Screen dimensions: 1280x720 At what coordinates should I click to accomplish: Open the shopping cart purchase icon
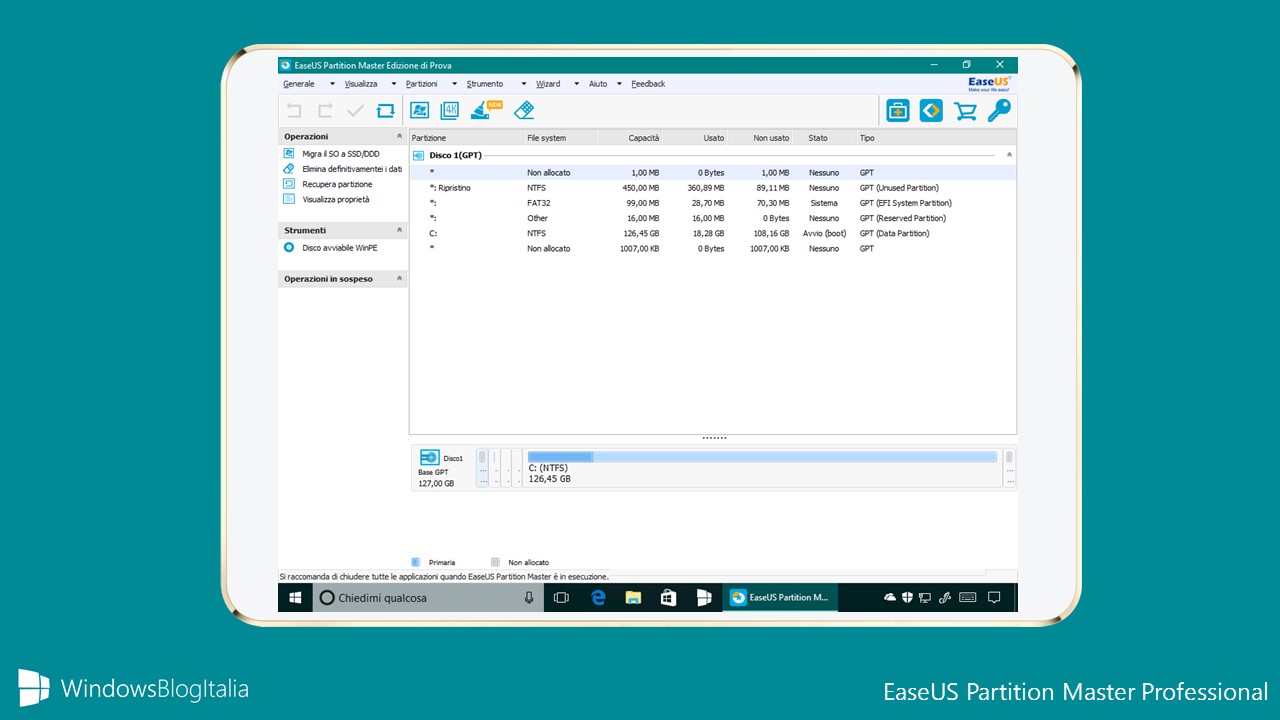click(965, 111)
